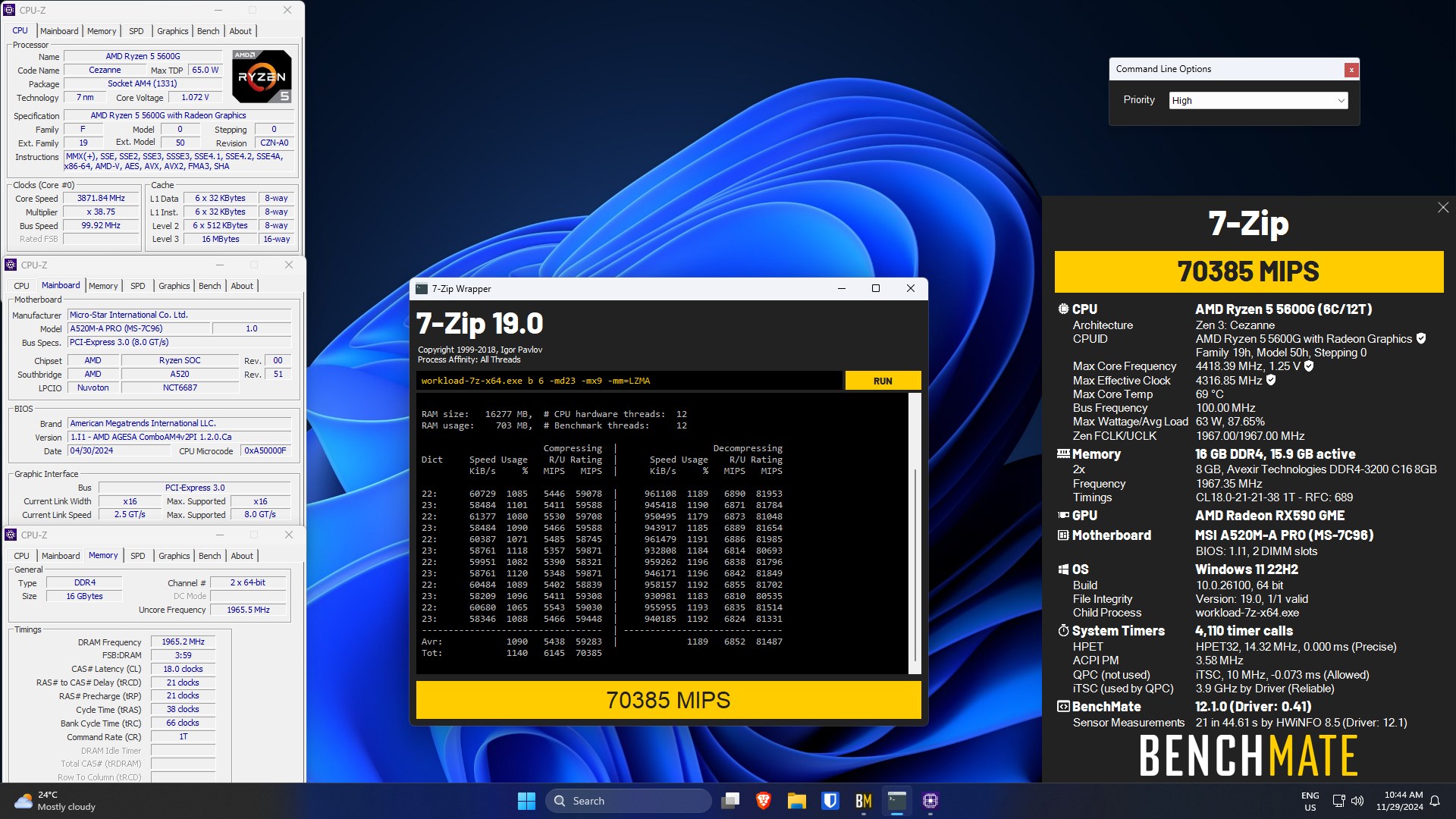Select Memory tab in top CPU-Z window
1456x819 pixels.
pos(102,31)
